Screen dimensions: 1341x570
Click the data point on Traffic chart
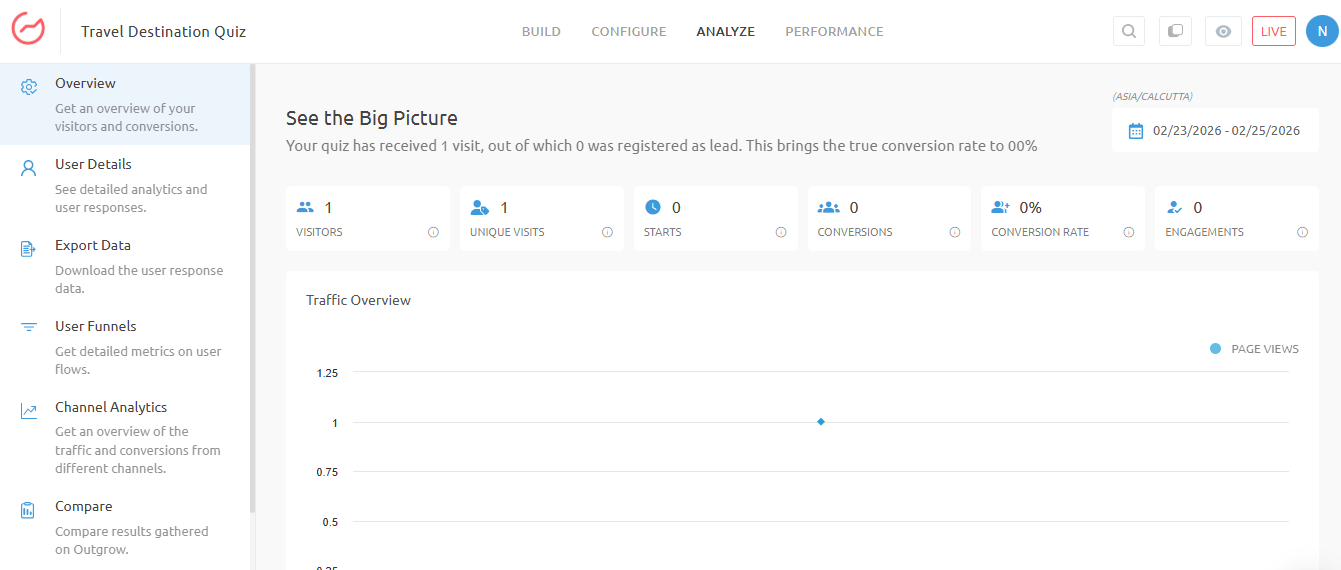[x=821, y=422]
